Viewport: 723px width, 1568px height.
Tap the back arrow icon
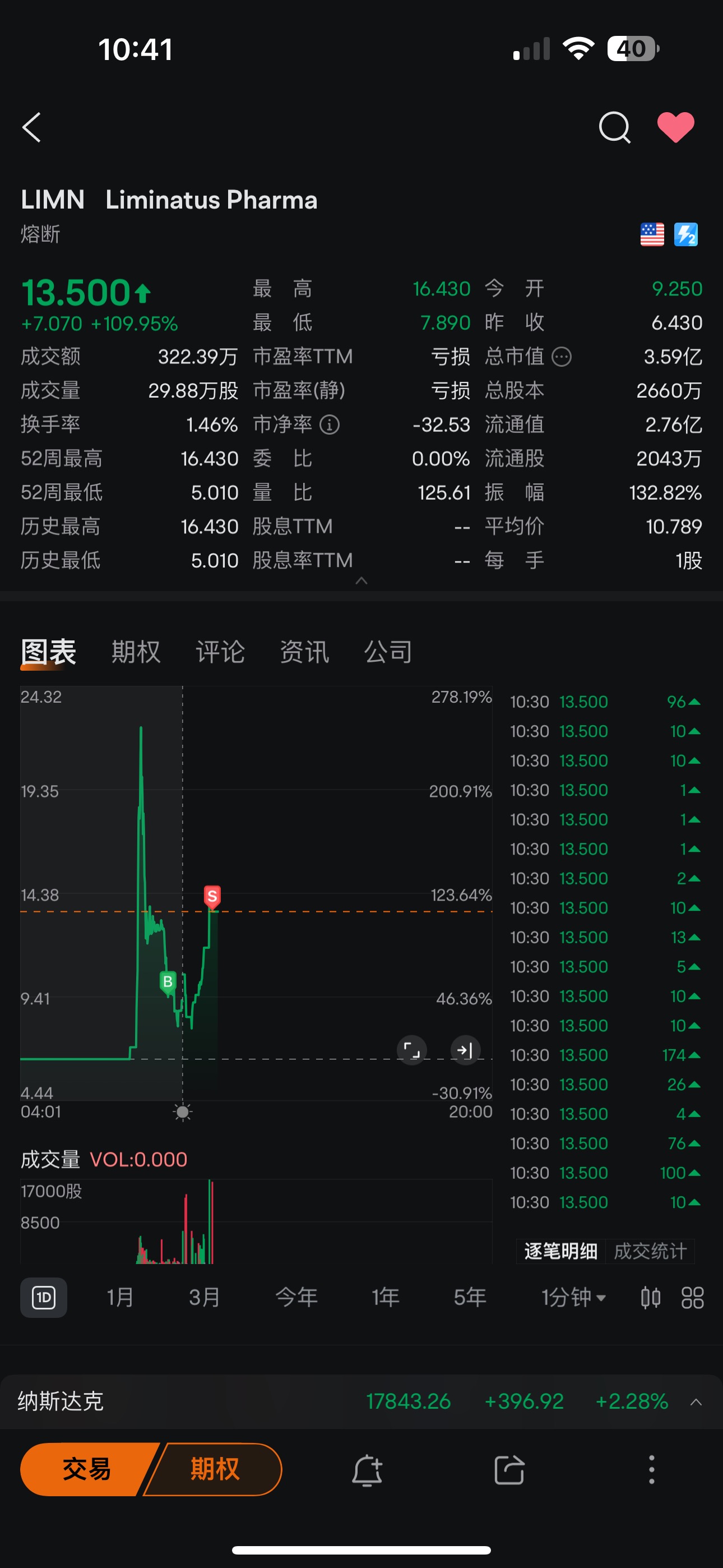(31, 127)
